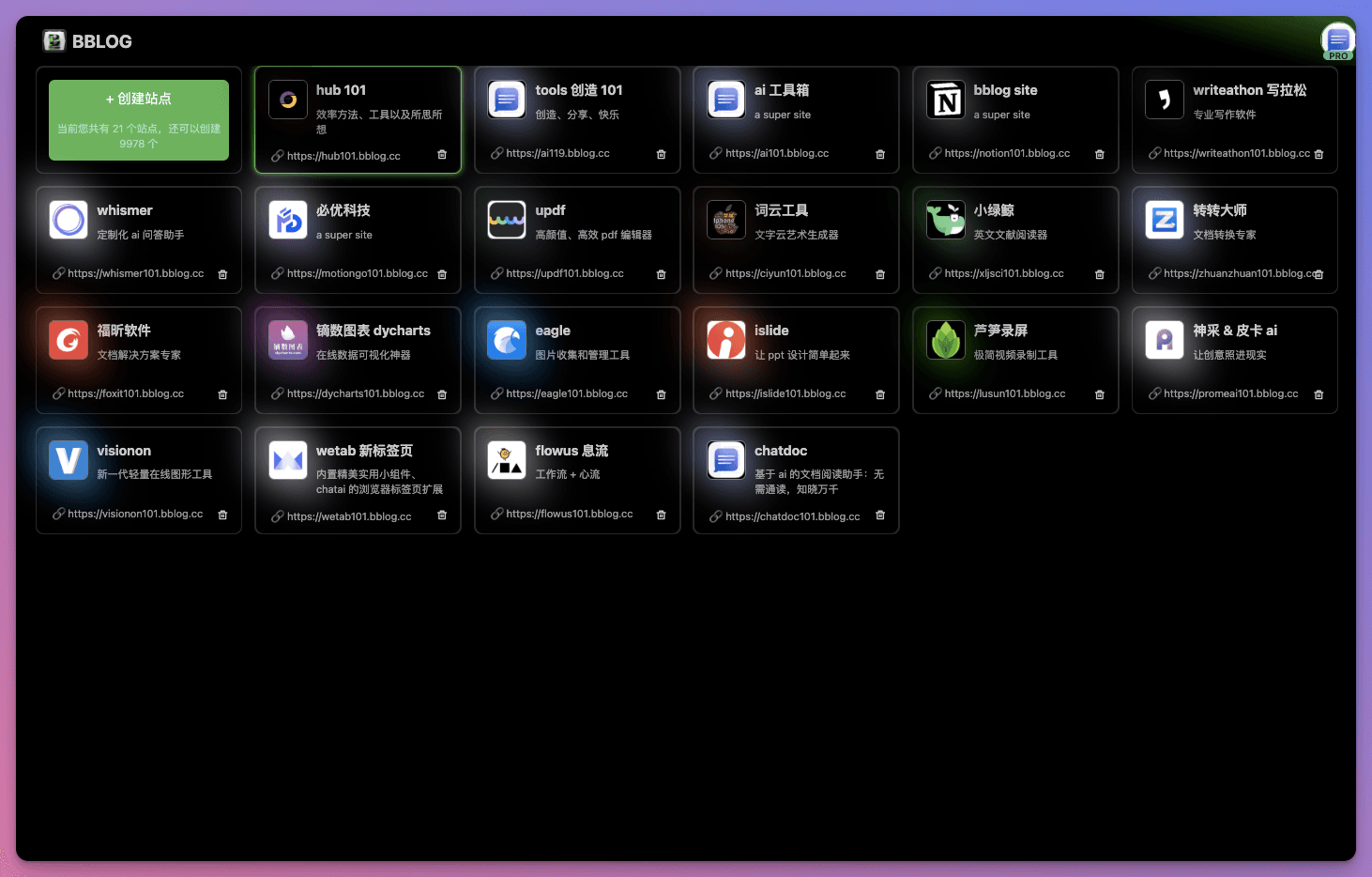Delete the flowus 息流 site

click(661, 515)
